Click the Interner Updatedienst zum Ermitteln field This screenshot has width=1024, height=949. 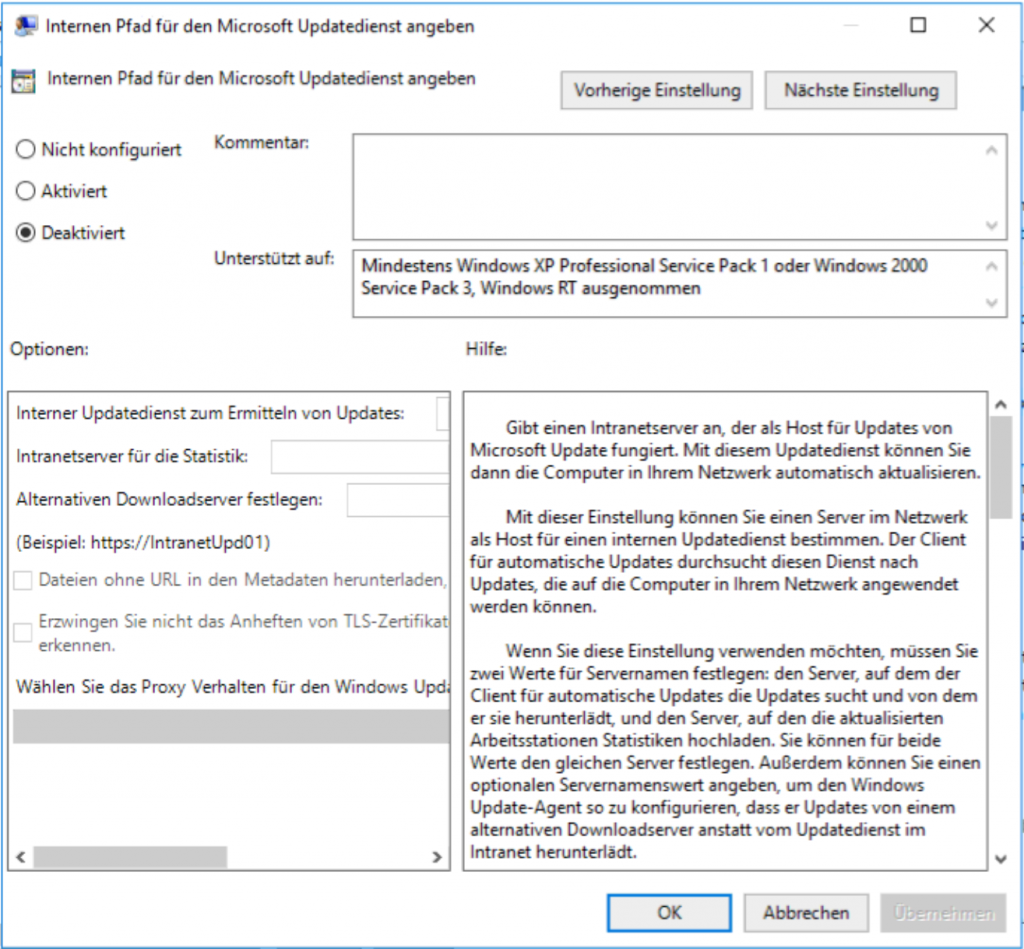443,413
